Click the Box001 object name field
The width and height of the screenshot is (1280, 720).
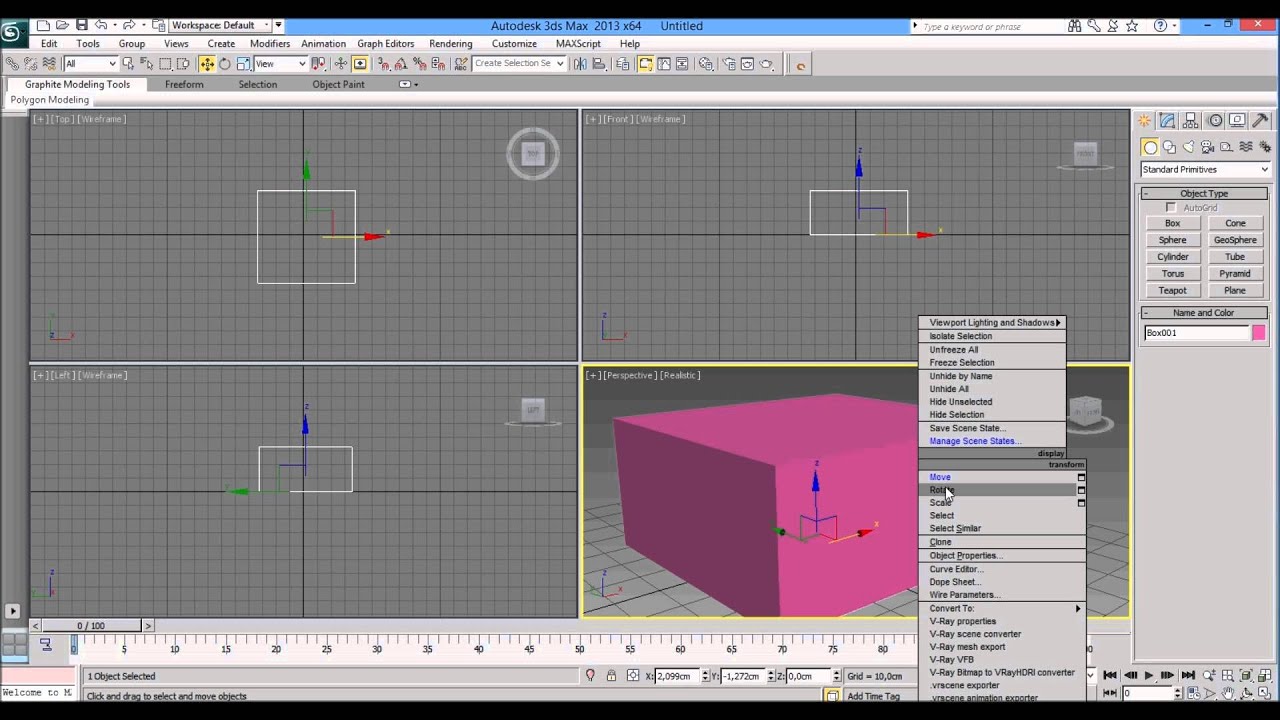(x=1196, y=333)
